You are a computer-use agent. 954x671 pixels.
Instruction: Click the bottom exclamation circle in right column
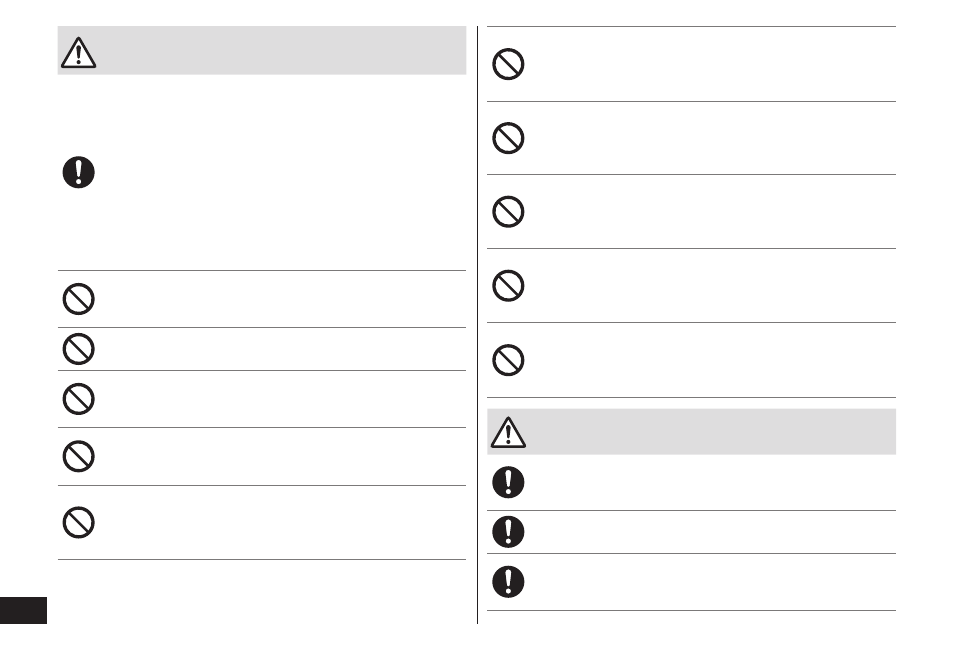click(x=508, y=582)
